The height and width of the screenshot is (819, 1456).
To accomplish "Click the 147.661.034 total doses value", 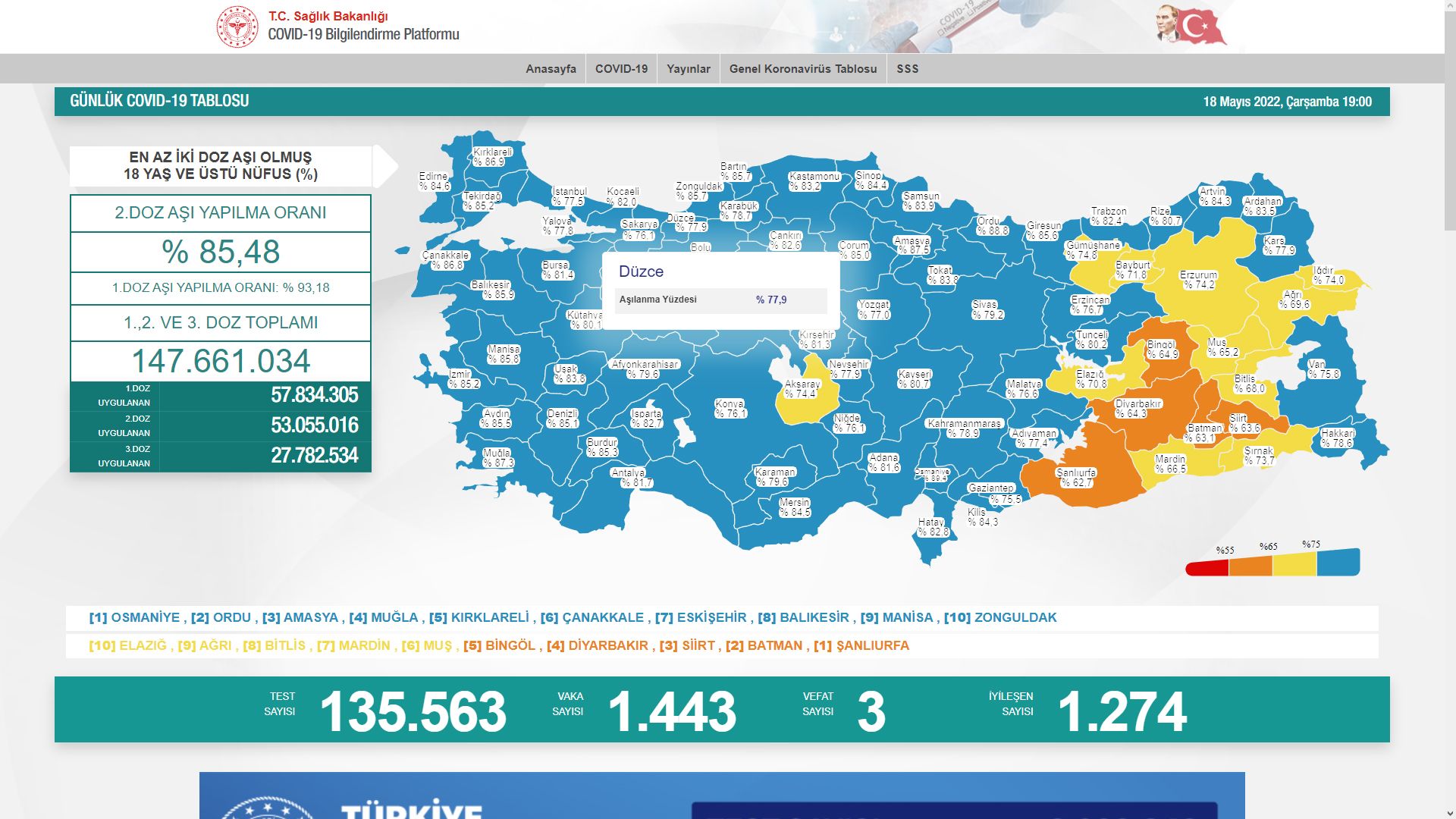I will (x=221, y=361).
